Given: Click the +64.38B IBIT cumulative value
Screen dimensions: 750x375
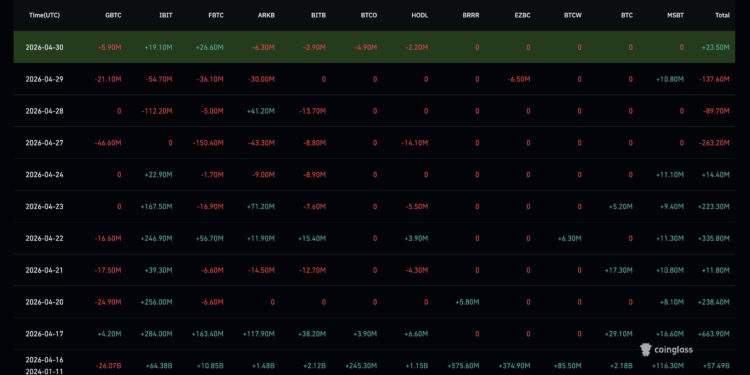Looking at the screenshot, I should 159,365.
